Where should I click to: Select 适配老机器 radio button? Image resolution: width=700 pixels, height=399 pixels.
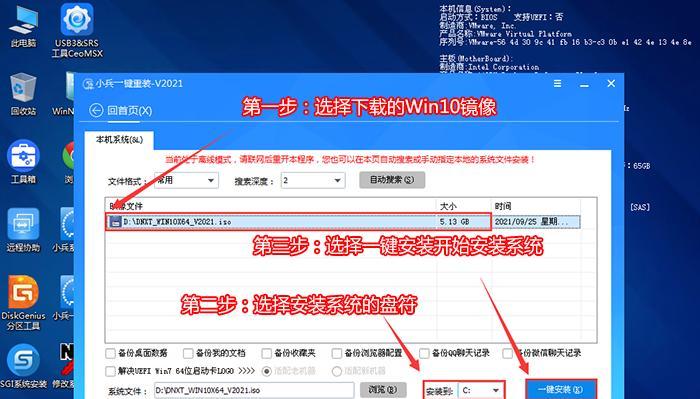267,371
